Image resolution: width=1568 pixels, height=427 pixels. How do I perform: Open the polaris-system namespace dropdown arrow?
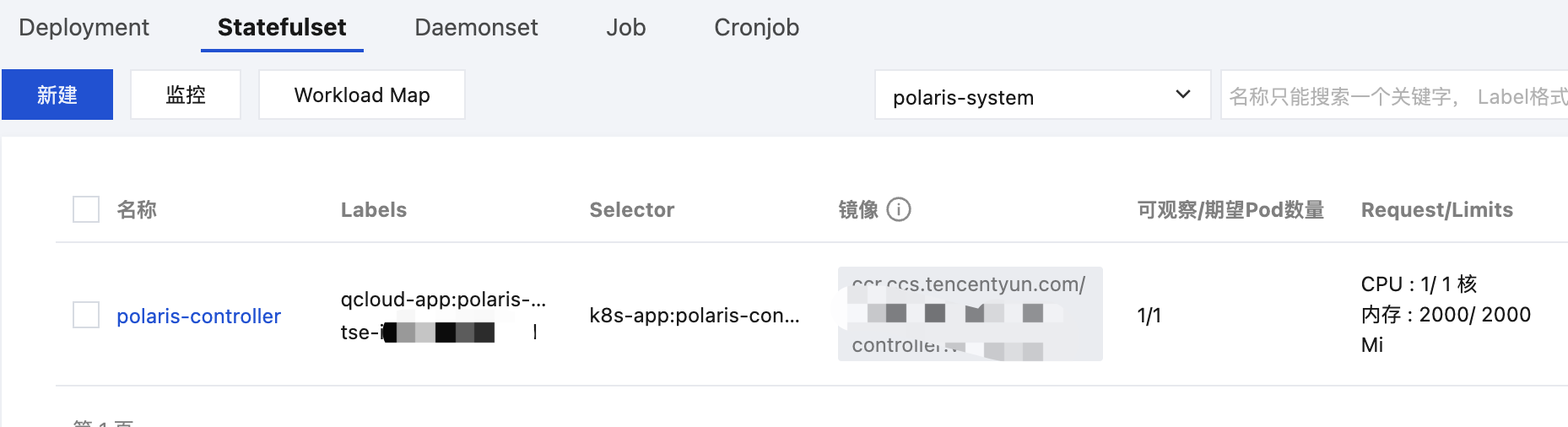[1183, 95]
